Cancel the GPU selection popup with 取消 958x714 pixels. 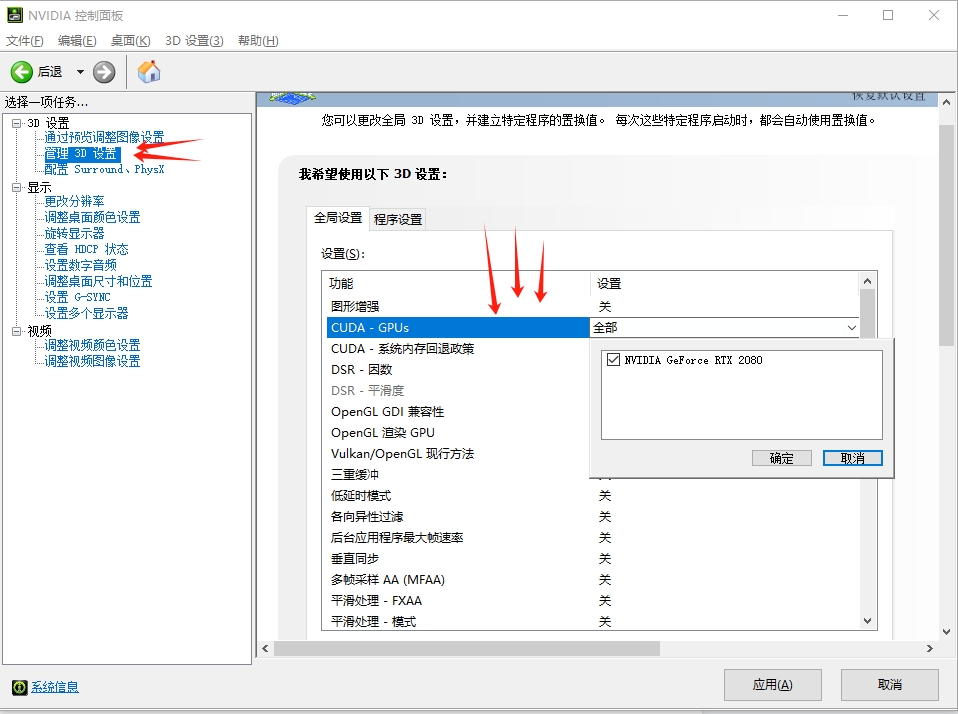tap(852, 458)
